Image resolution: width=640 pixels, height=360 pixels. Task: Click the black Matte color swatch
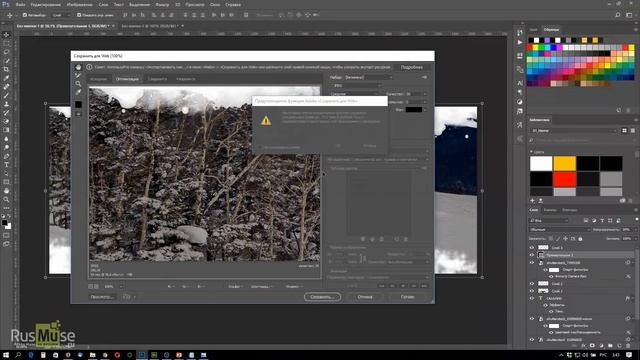[413, 109]
